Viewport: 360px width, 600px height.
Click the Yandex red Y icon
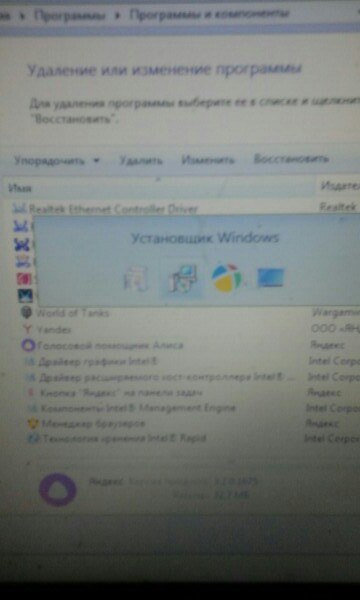[x=27, y=329]
